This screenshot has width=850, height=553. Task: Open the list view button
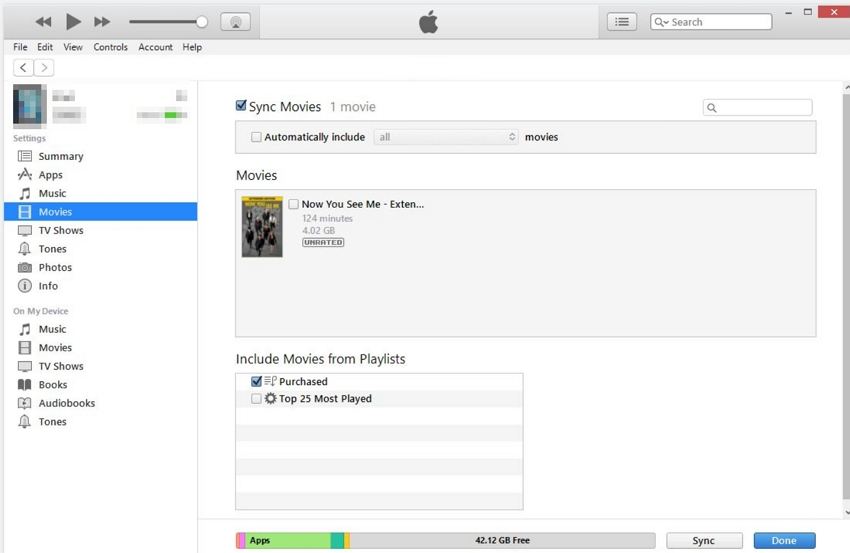click(x=622, y=22)
